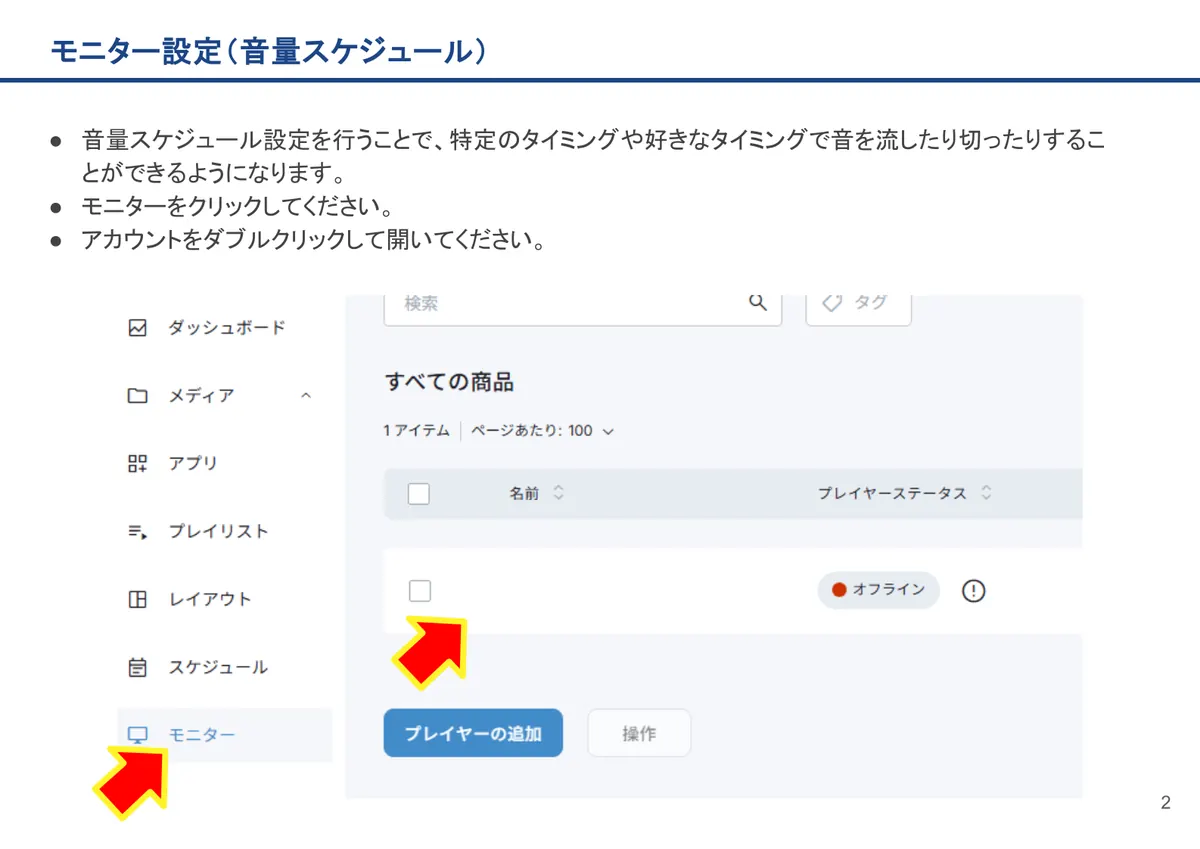
Task: Click the タグ filter button
Action: (x=859, y=308)
